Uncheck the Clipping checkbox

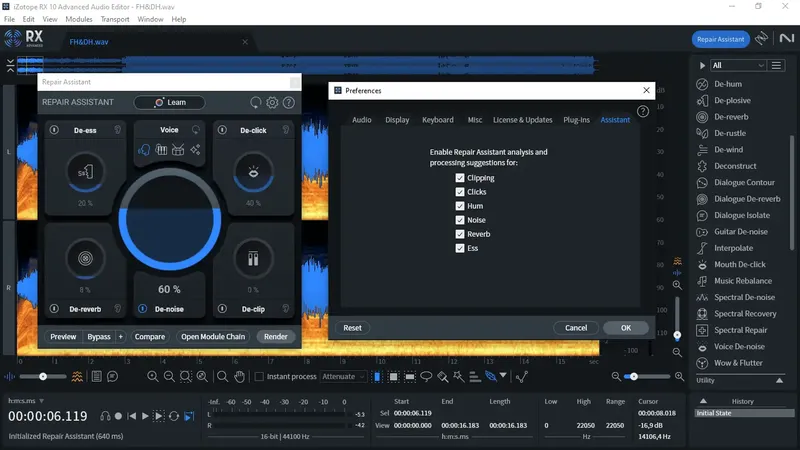point(460,178)
